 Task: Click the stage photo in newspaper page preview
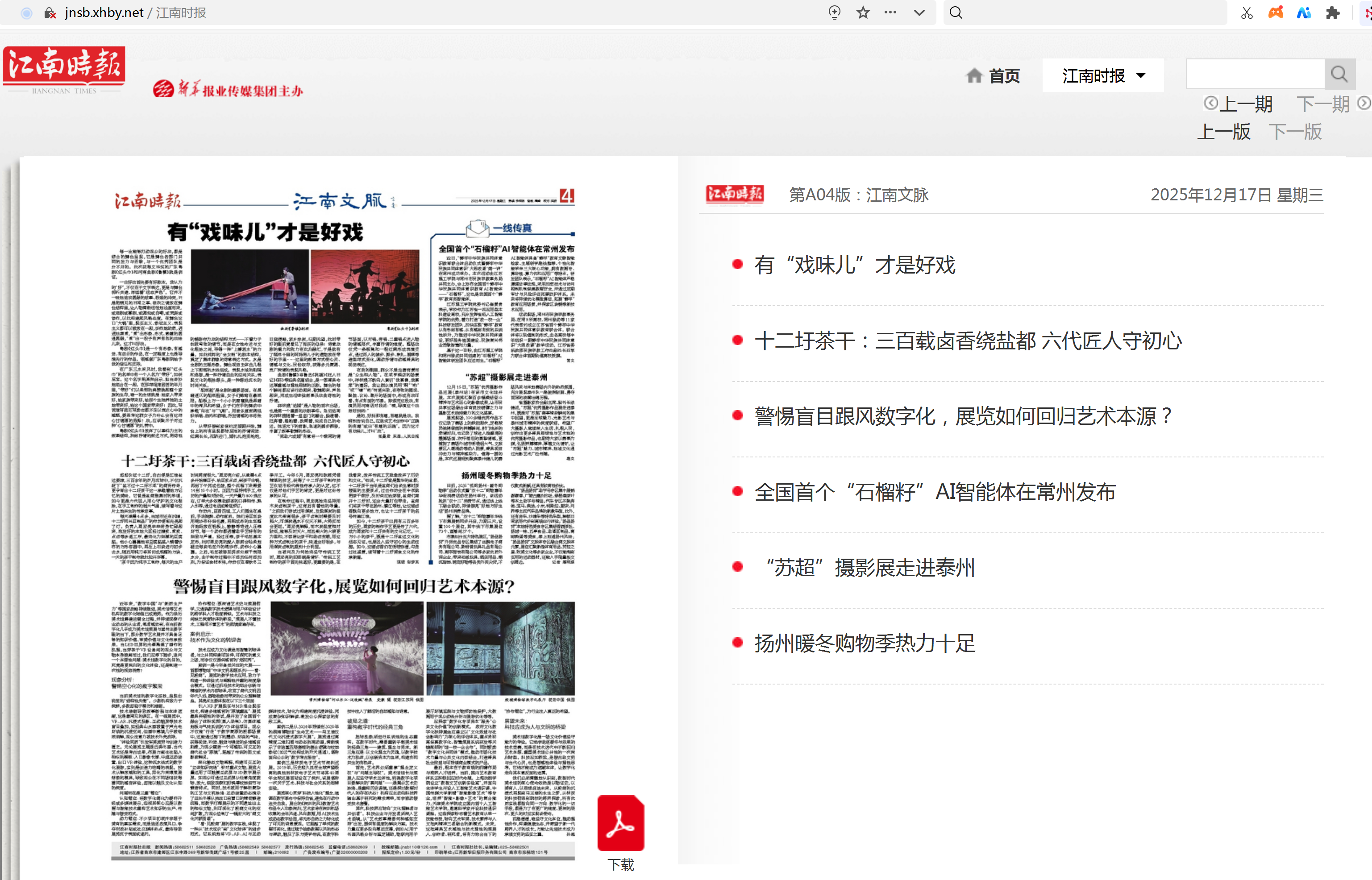249,287
